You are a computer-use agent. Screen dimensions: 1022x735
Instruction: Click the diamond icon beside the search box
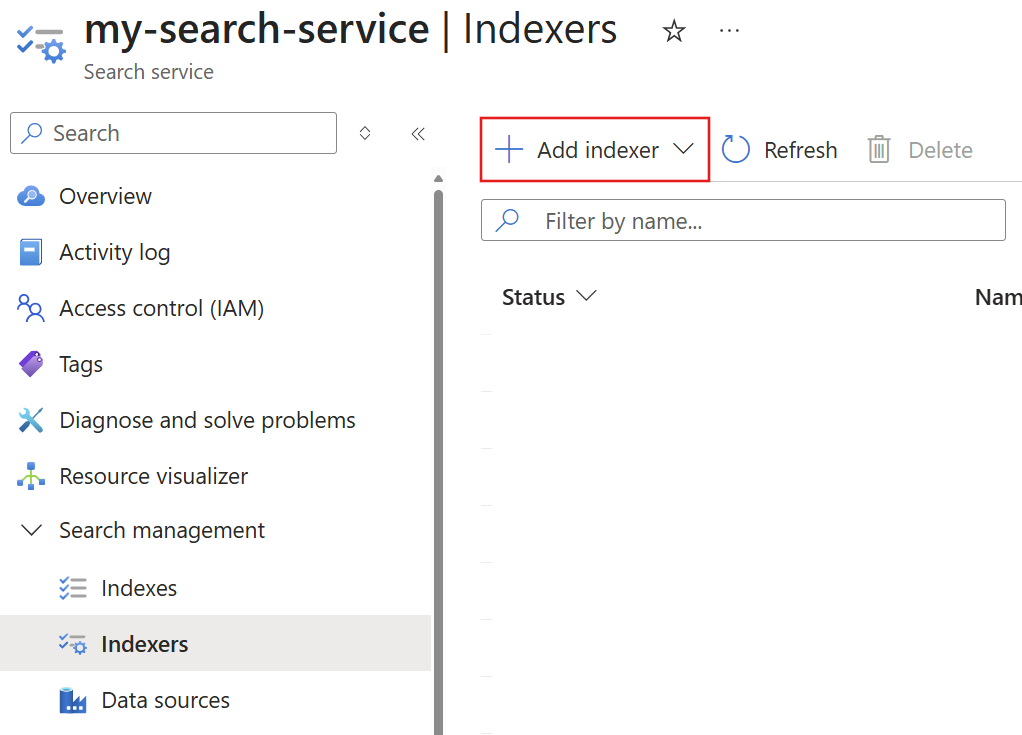pos(365,133)
